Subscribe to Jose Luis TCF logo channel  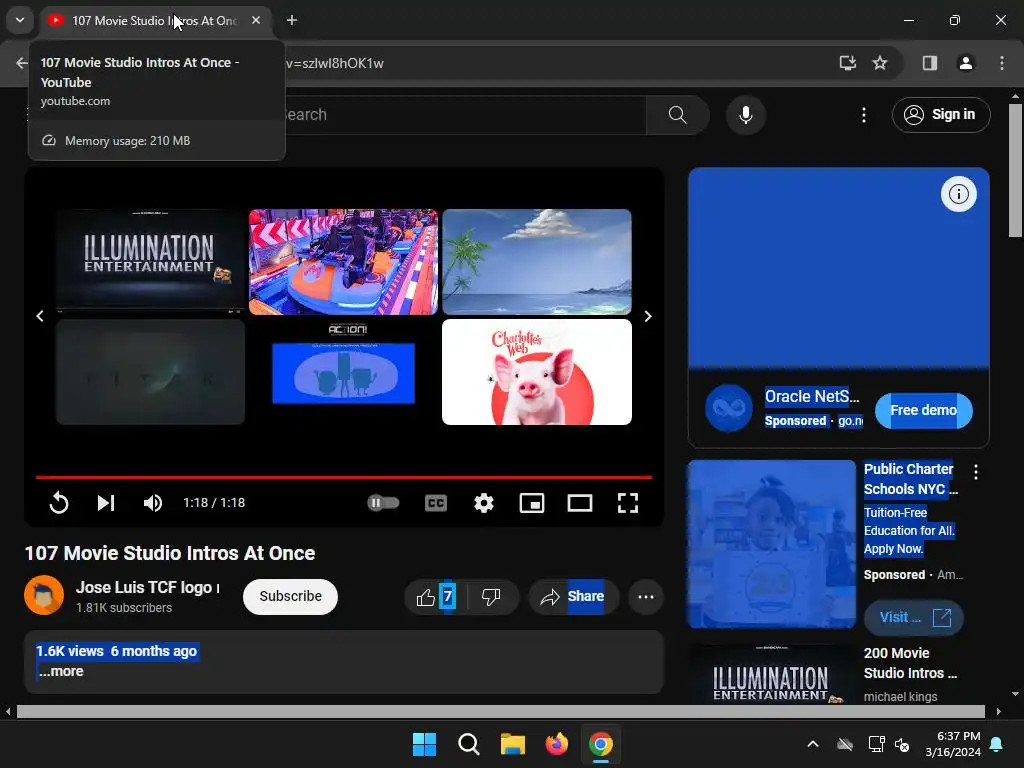[291, 597]
